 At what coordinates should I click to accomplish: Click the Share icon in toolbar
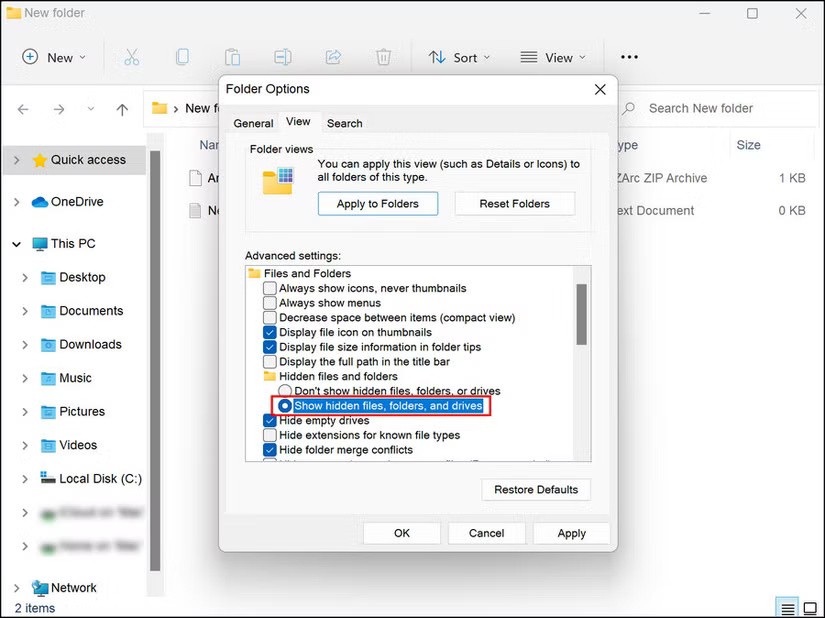tap(334, 57)
